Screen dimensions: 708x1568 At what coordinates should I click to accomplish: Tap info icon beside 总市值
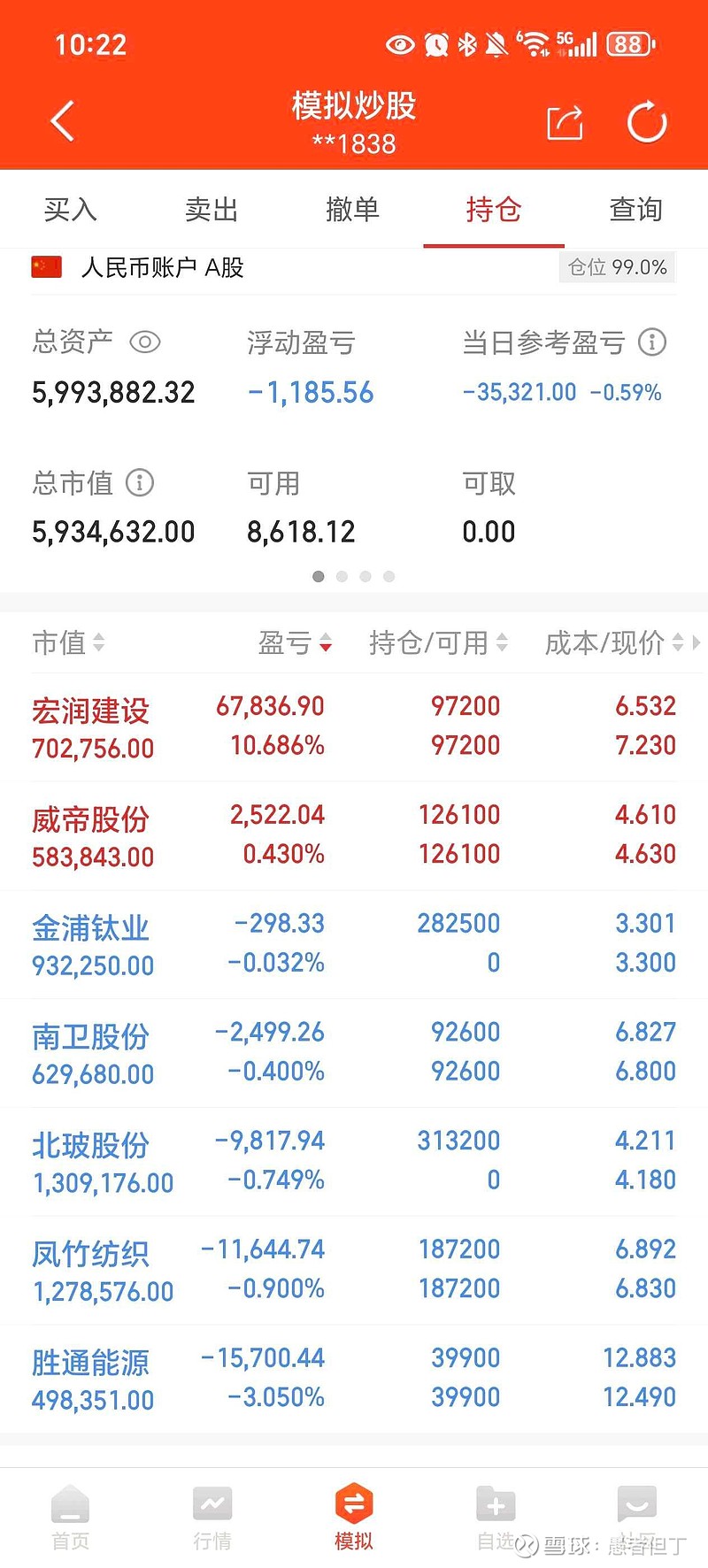(140, 483)
